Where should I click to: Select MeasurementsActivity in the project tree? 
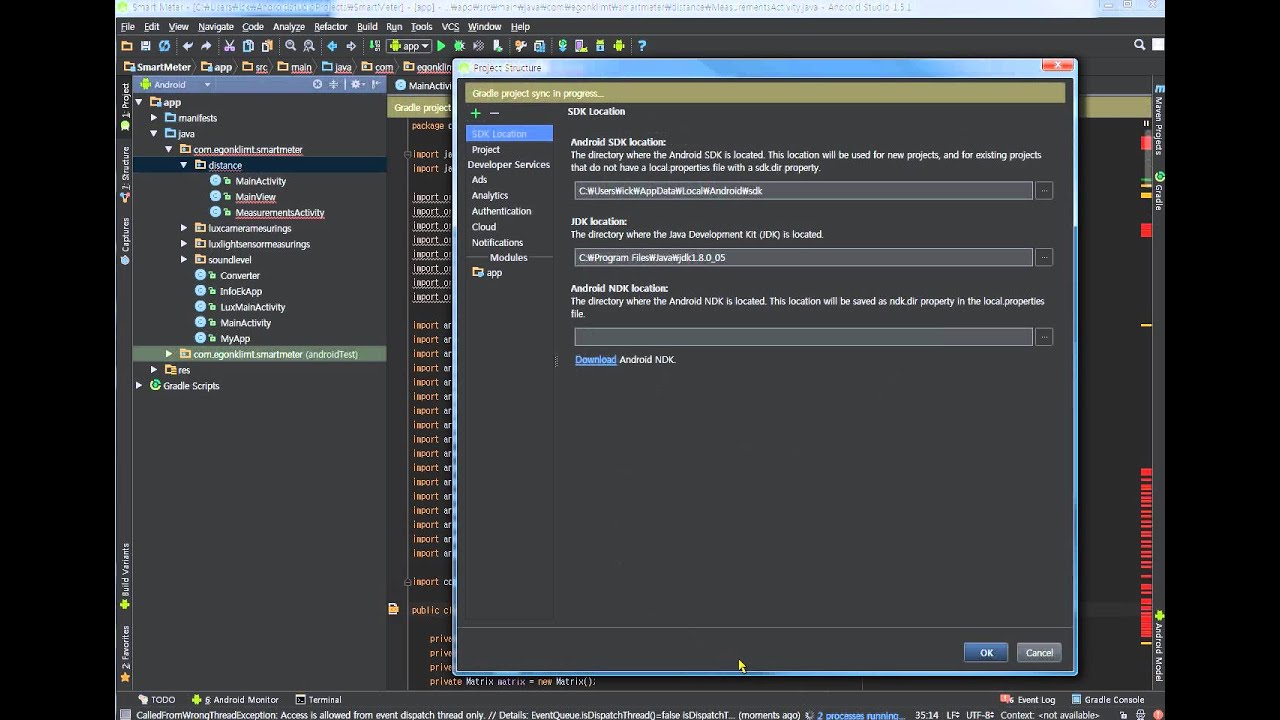click(279, 213)
